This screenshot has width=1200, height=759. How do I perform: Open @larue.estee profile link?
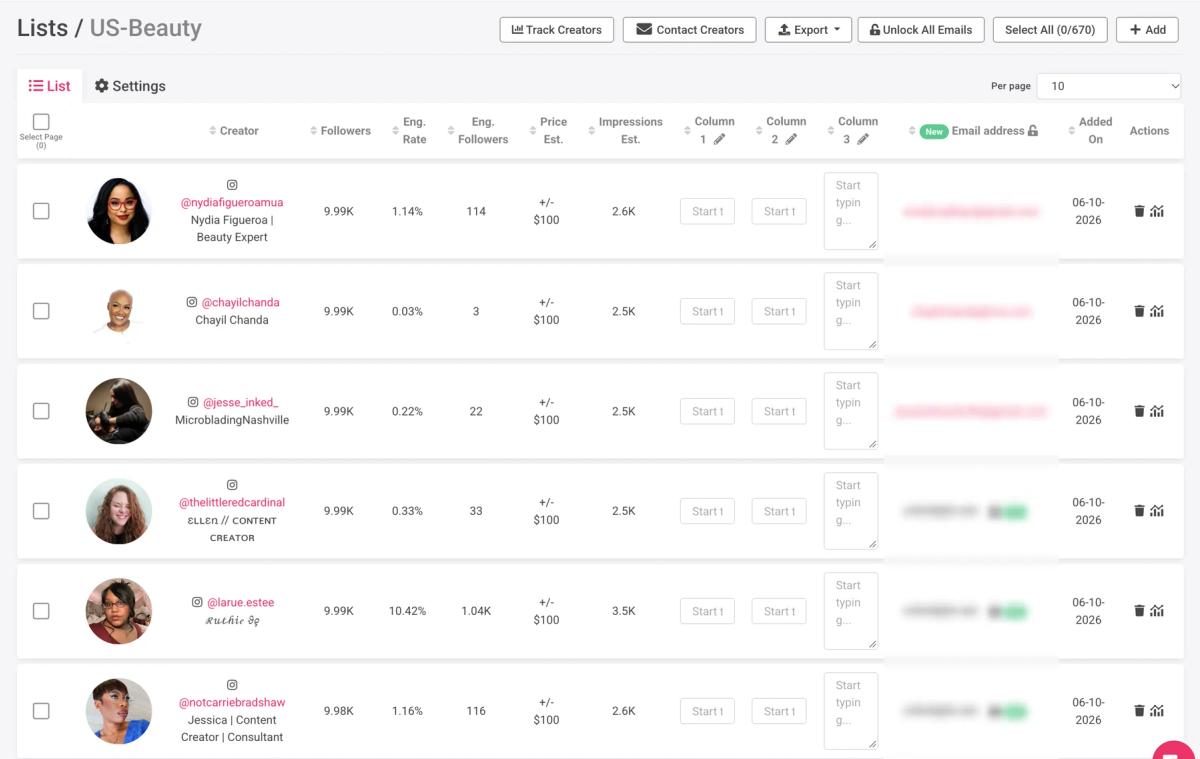[x=240, y=602]
